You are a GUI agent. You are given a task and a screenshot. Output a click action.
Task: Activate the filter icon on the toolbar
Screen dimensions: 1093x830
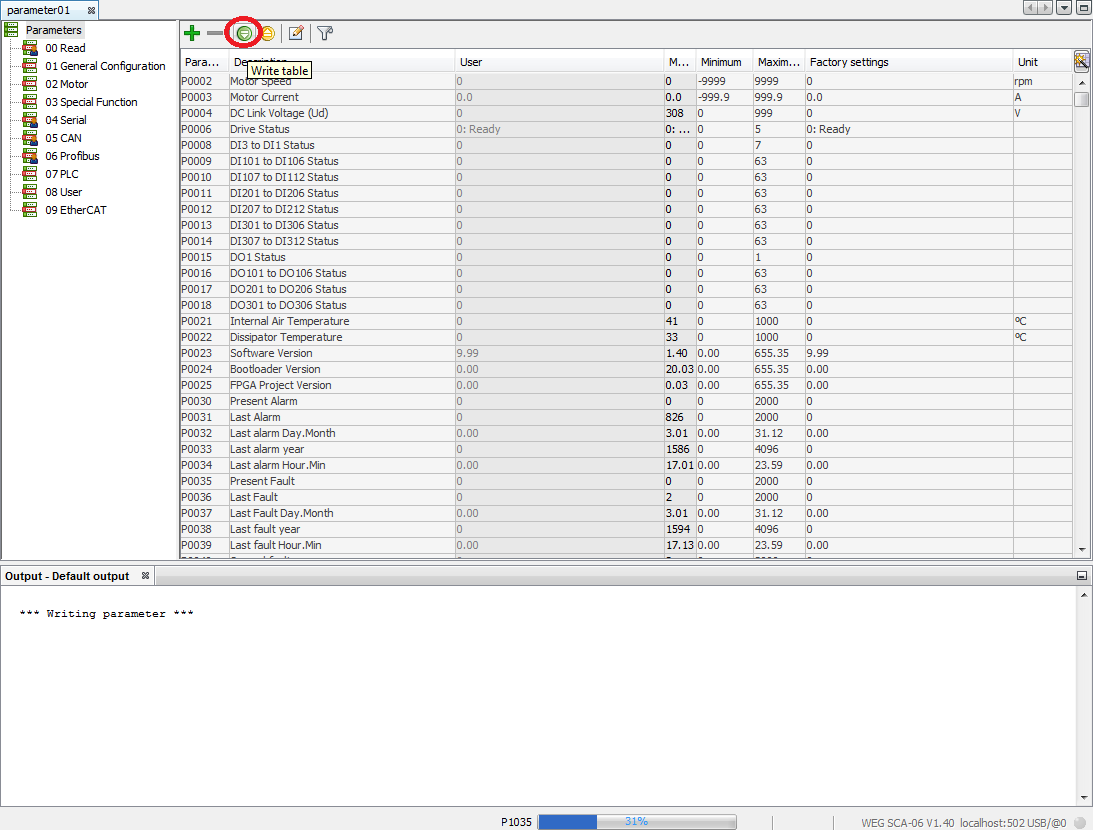pos(324,33)
